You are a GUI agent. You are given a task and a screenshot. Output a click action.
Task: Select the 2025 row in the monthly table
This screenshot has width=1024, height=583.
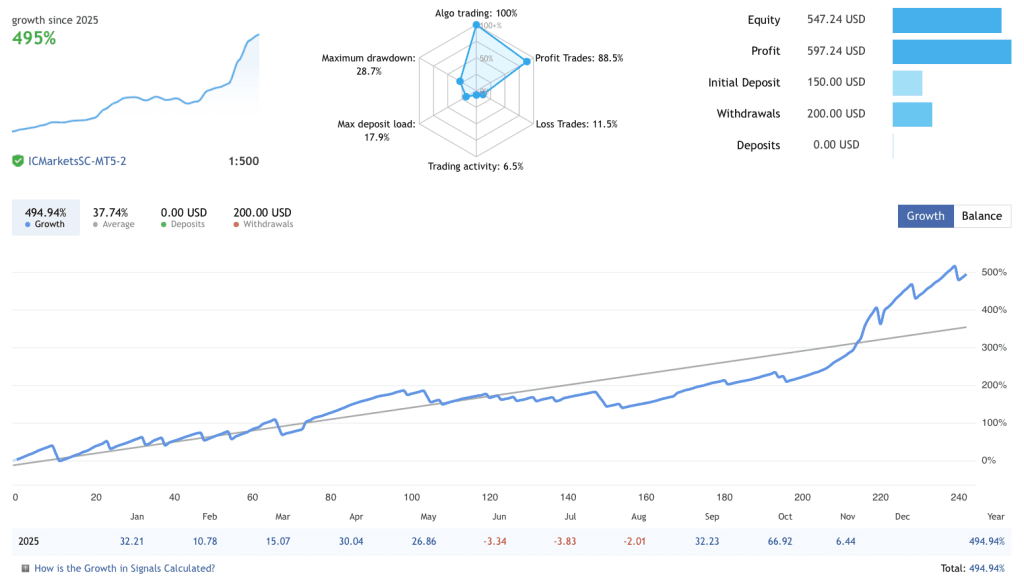[29, 541]
